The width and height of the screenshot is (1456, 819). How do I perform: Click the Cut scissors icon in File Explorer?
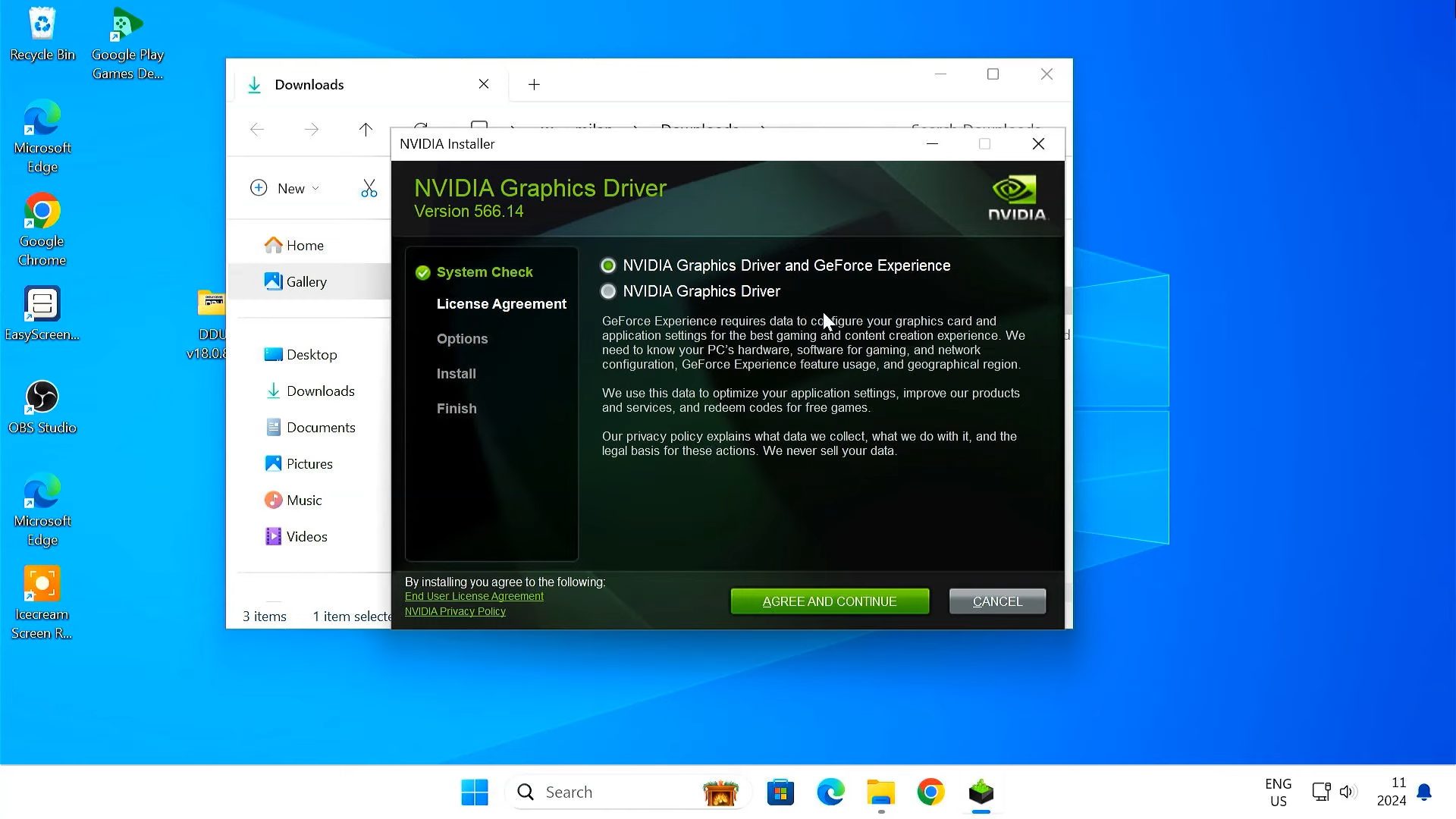point(369,188)
